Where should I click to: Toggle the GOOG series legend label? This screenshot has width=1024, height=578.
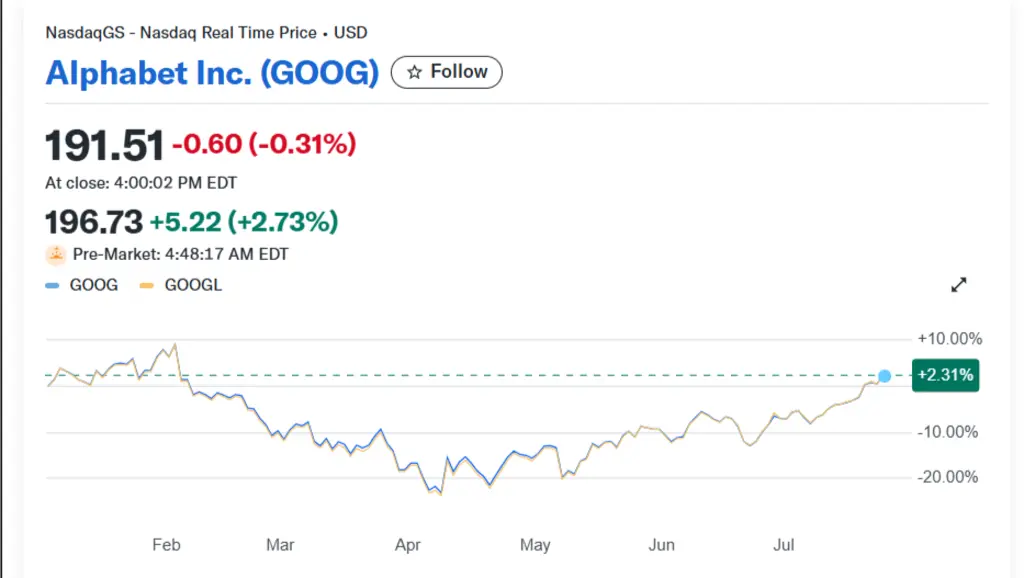tap(93, 285)
